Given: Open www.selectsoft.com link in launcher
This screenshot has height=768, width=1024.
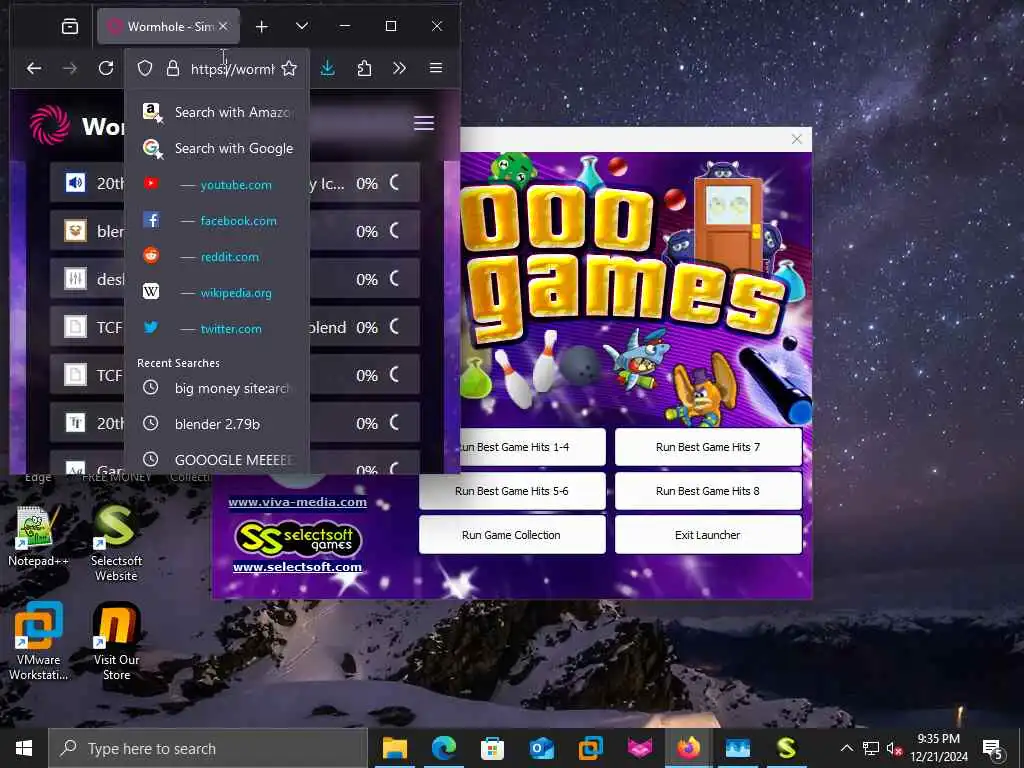Looking at the screenshot, I should pos(297,567).
